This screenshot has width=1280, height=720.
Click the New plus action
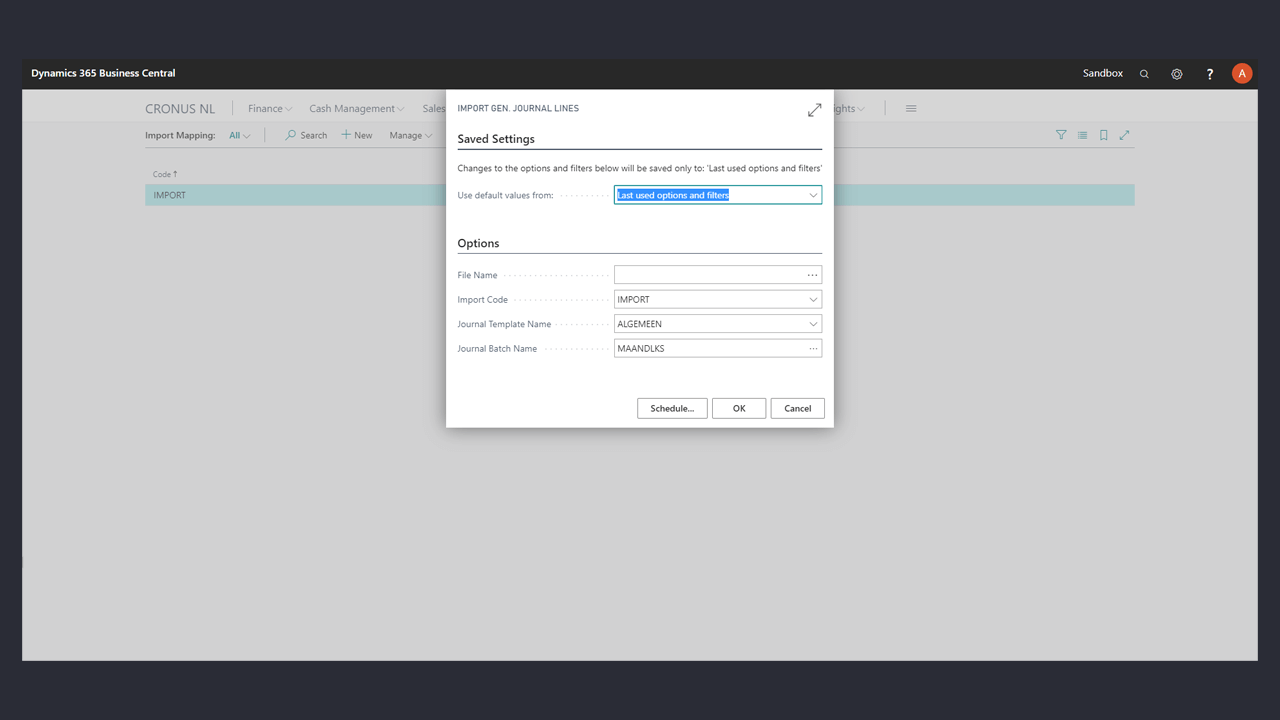click(x=357, y=135)
